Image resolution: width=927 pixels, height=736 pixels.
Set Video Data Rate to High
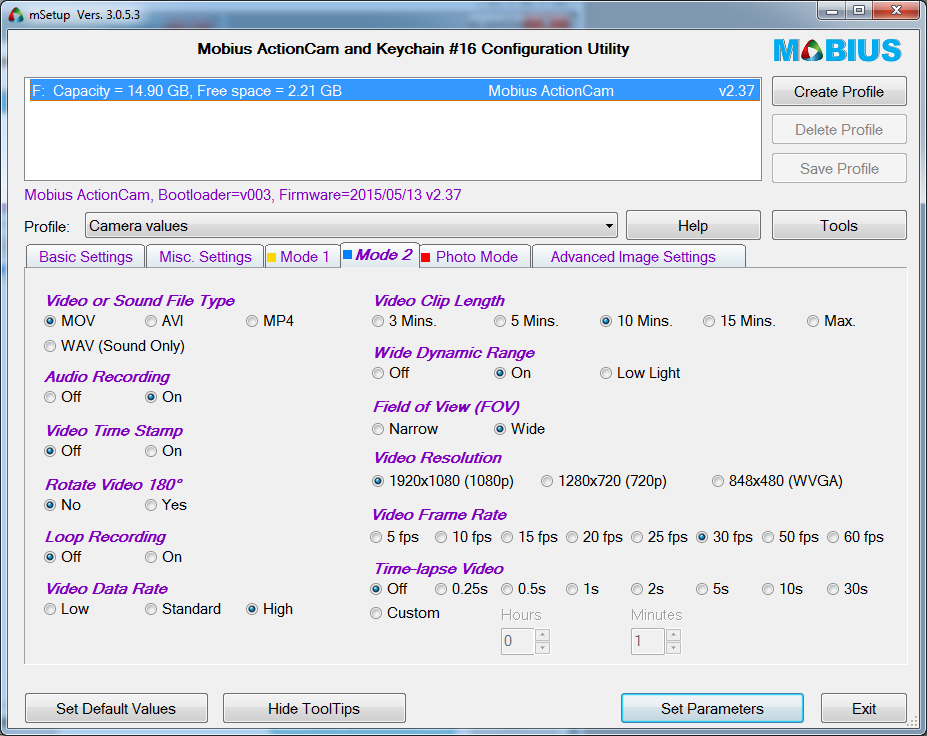[270, 609]
